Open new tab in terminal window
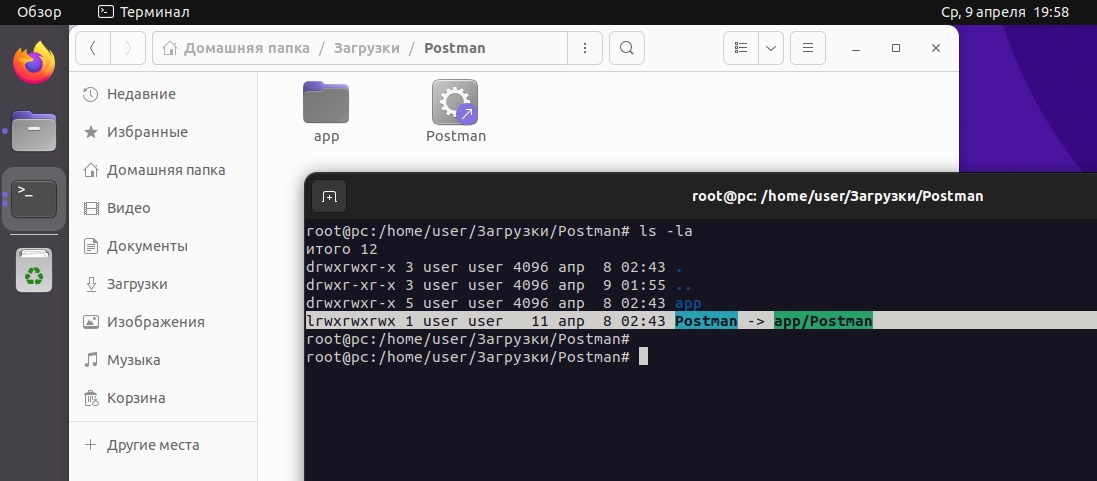1097x481 pixels. (x=329, y=196)
